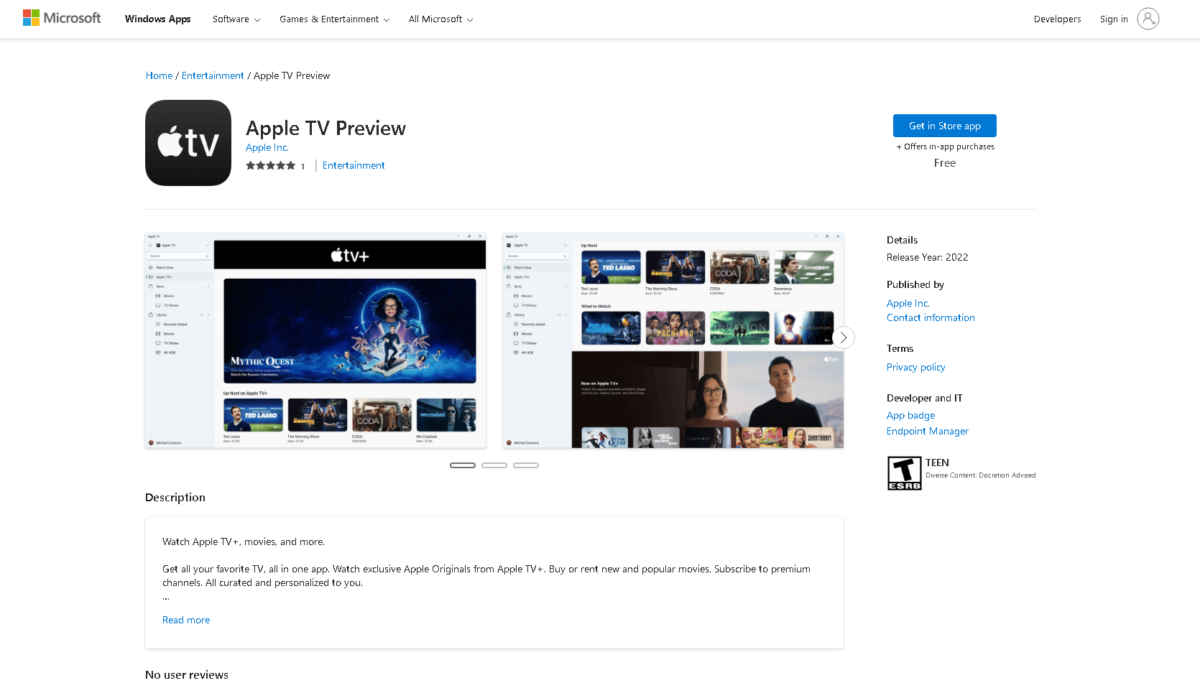
Task: Go to Windows Apps in header
Action: 157,19
